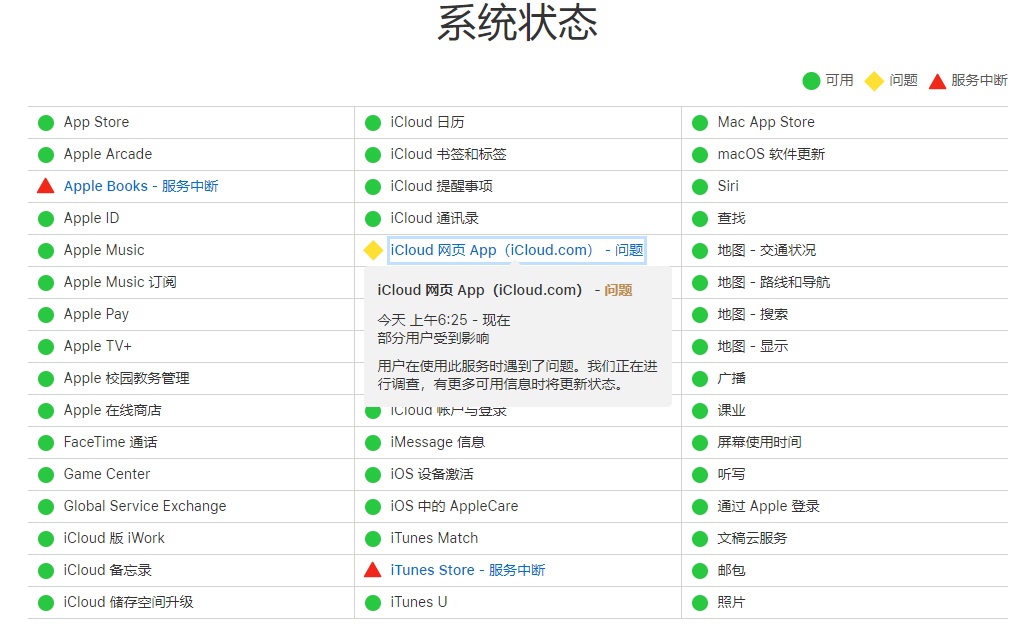Click the 课业 entry
The image size is (1036, 626).
click(731, 411)
